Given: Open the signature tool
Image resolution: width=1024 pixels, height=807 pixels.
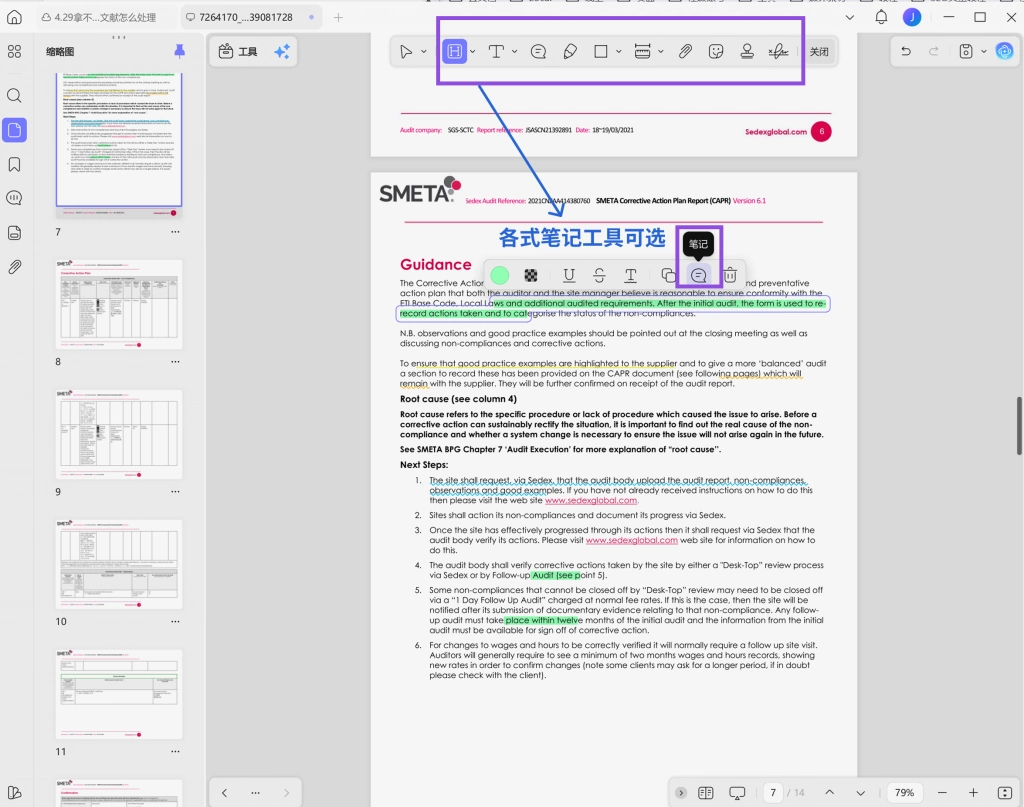Looking at the screenshot, I should pyautogui.click(x=778, y=51).
